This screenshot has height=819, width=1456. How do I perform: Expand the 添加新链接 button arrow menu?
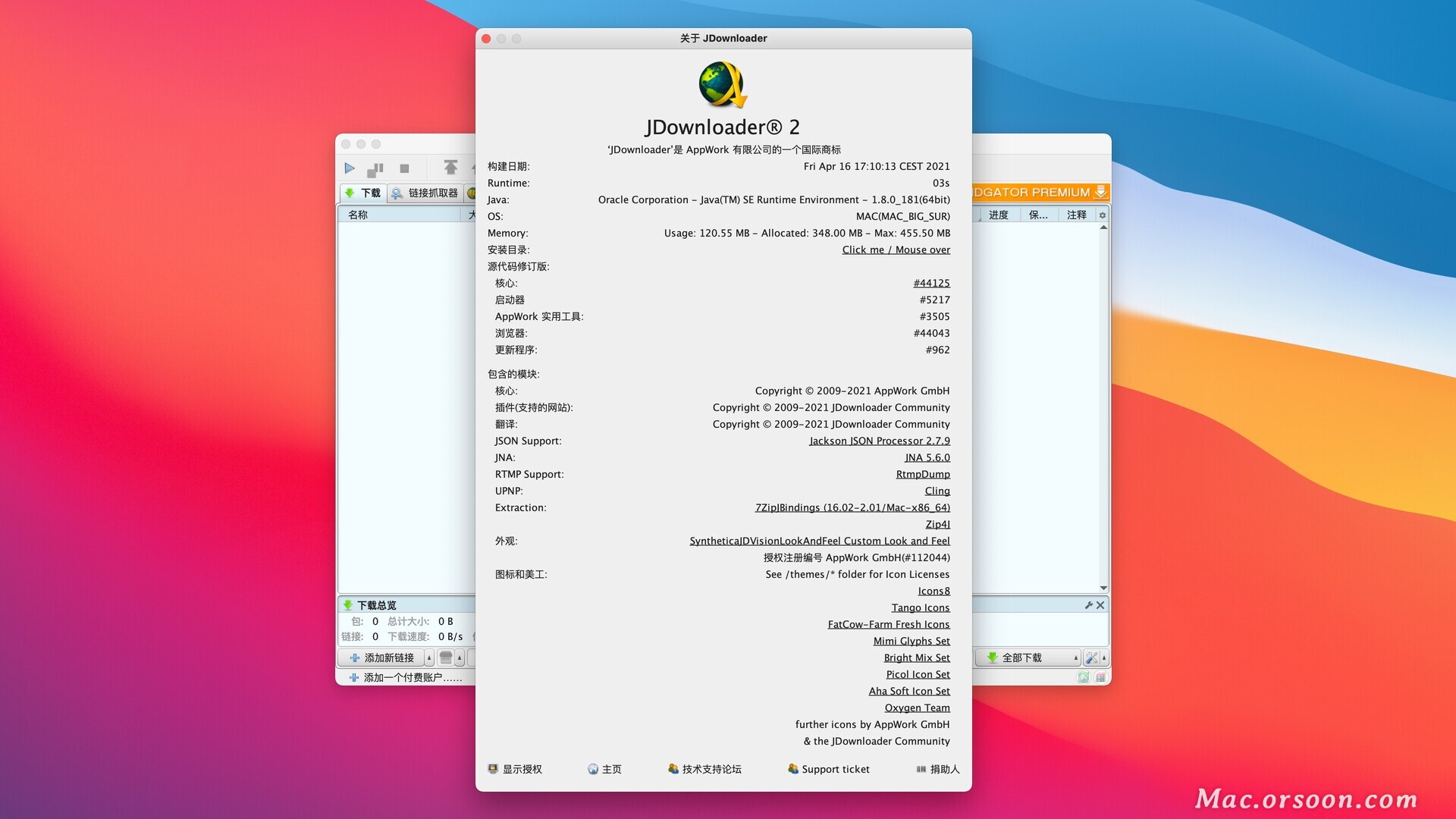pos(429,657)
